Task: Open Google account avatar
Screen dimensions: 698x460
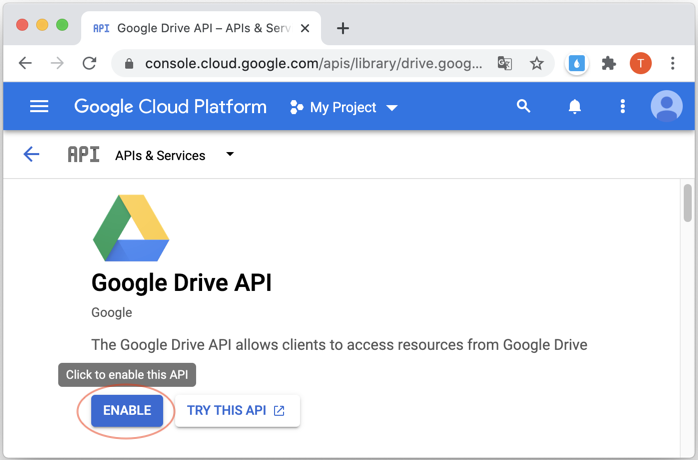Action: (x=666, y=106)
